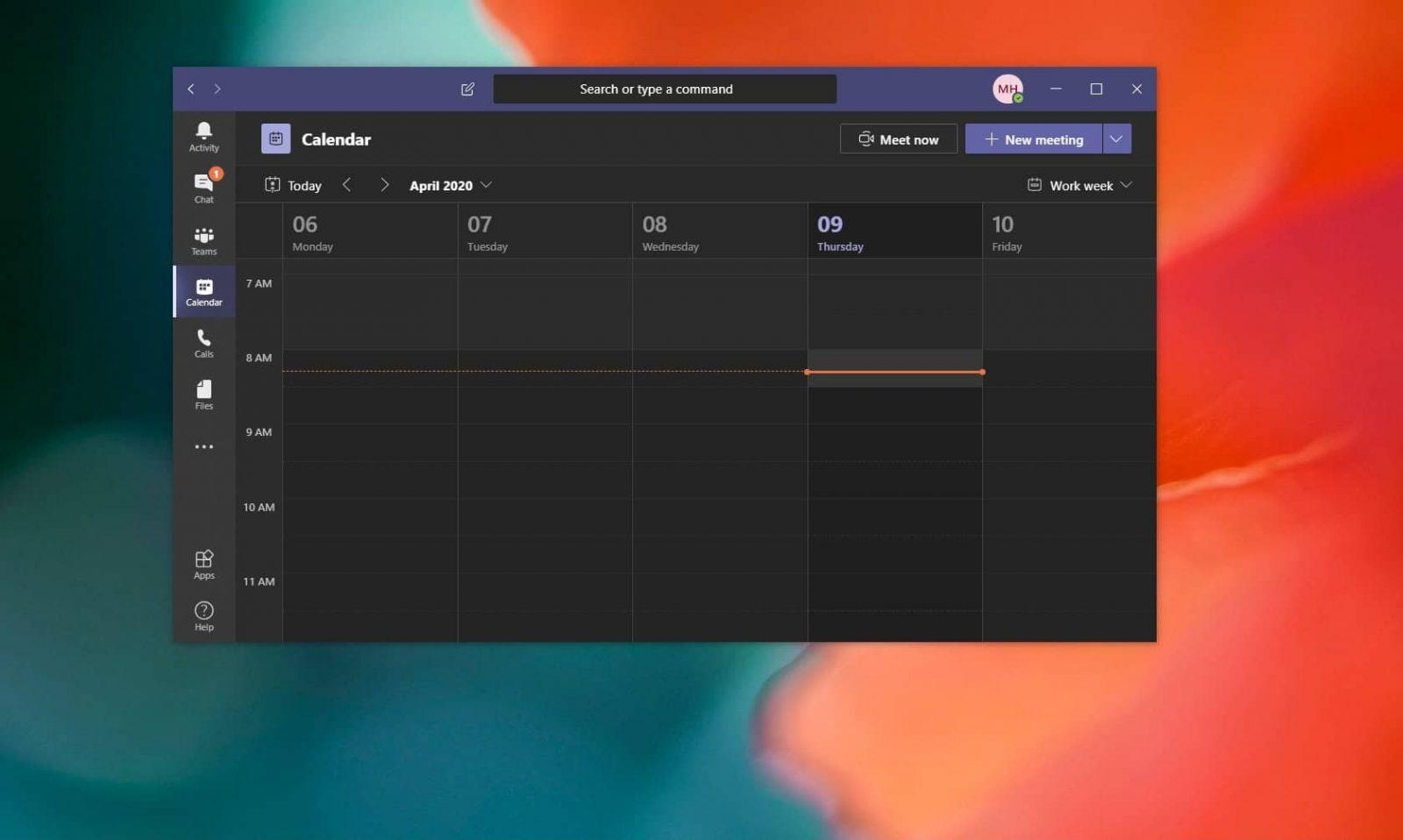Select the 06 Monday column header
1403x840 pixels.
(x=370, y=231)
